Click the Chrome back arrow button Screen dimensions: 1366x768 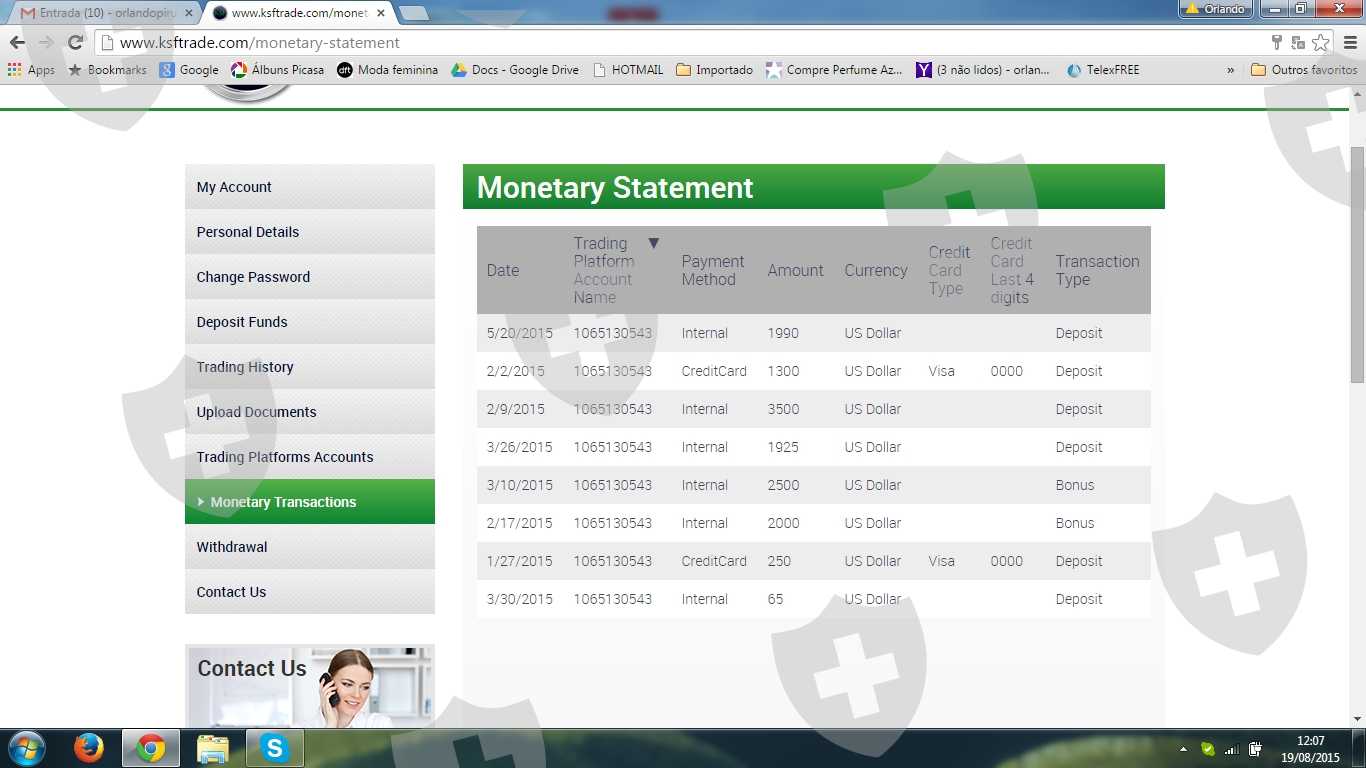pyautogui.click(x=17, y=42)
